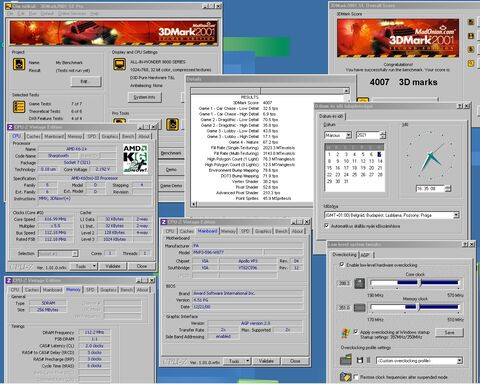
Task: Select day 15 in the calendar
Action: click(329, 168)
